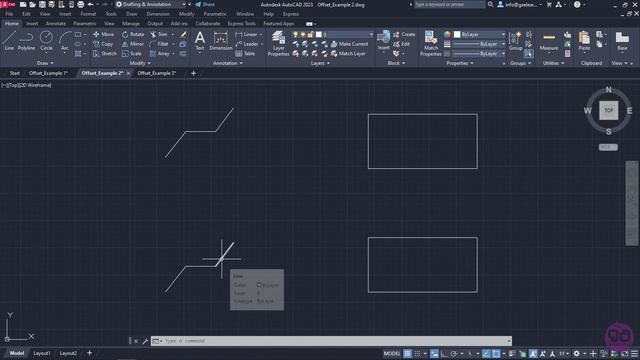Select the Arc tool
Image resolution: width=640 pixels, height=360 pixels.
[65, 41]
